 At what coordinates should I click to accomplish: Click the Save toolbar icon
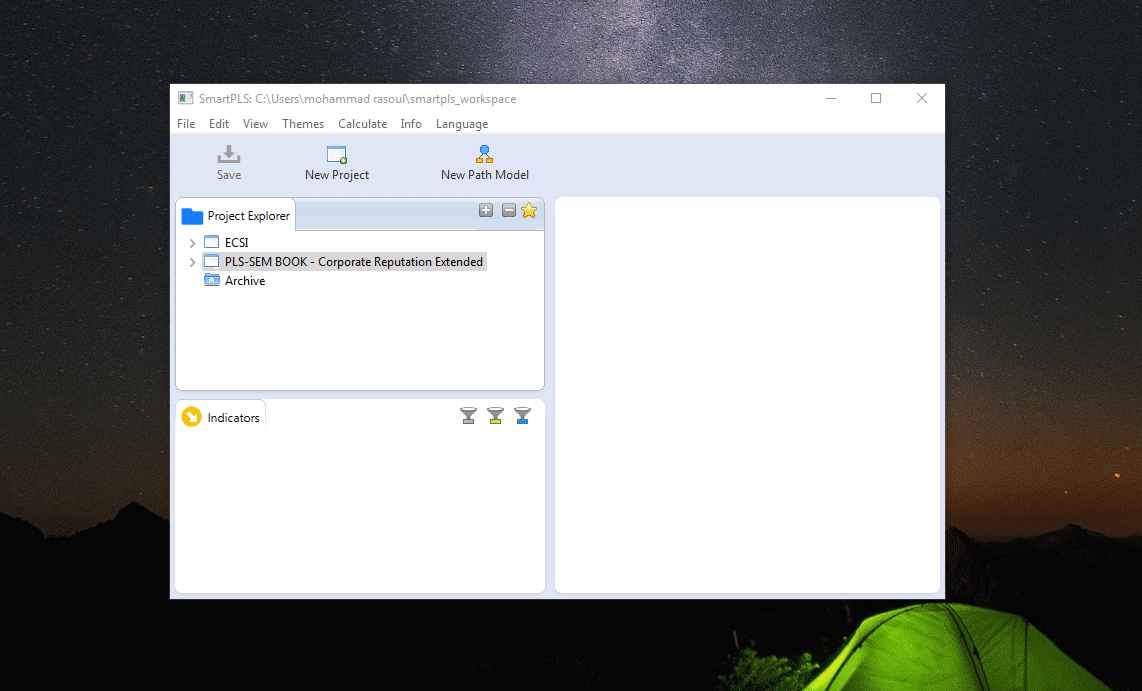pyautogui.click(x=229, y=155)
